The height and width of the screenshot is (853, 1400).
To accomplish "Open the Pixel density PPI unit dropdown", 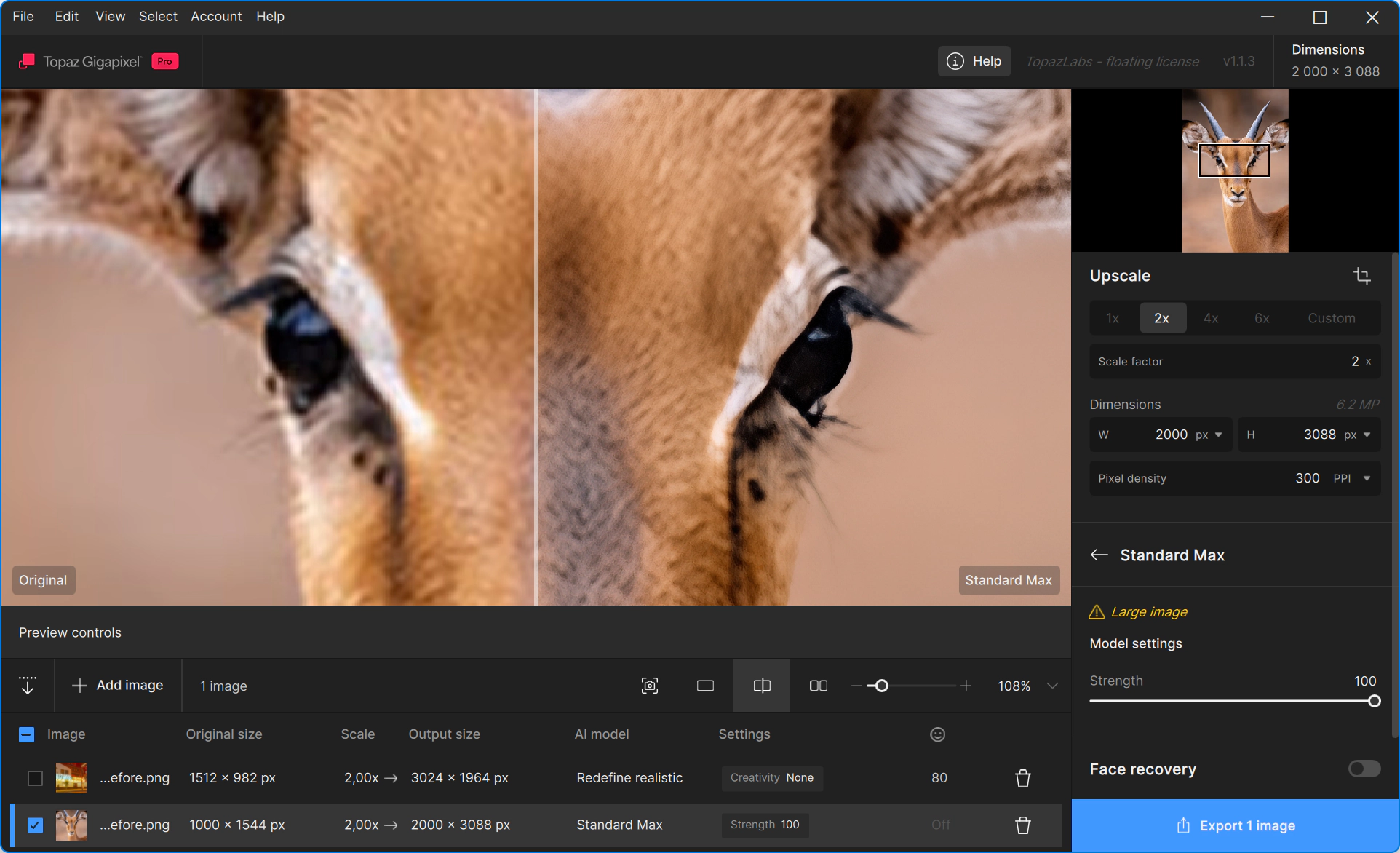I will point(1367,478).
